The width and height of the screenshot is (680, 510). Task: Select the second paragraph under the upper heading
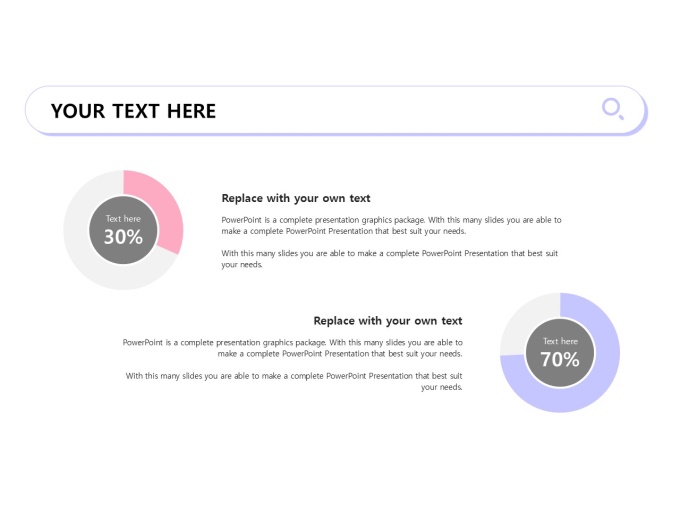click(389, 259)
